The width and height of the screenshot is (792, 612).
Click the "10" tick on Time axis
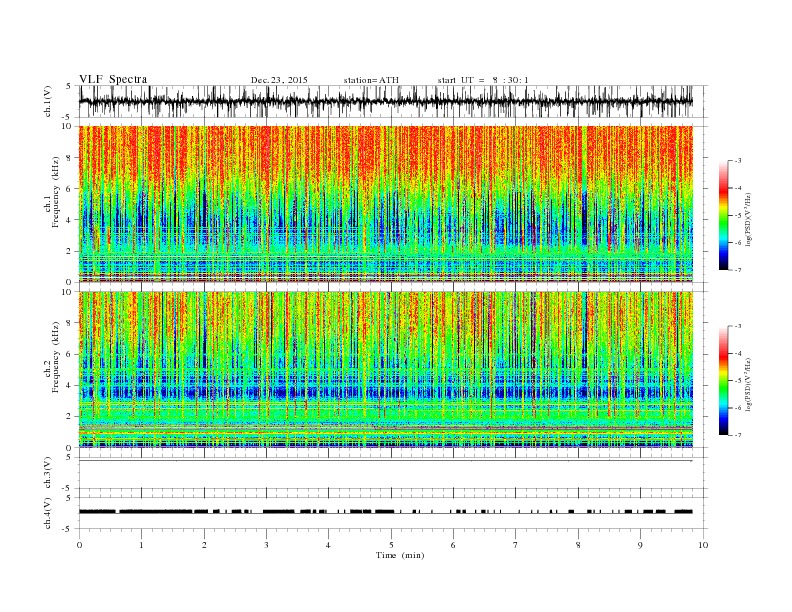coord(703,545)
